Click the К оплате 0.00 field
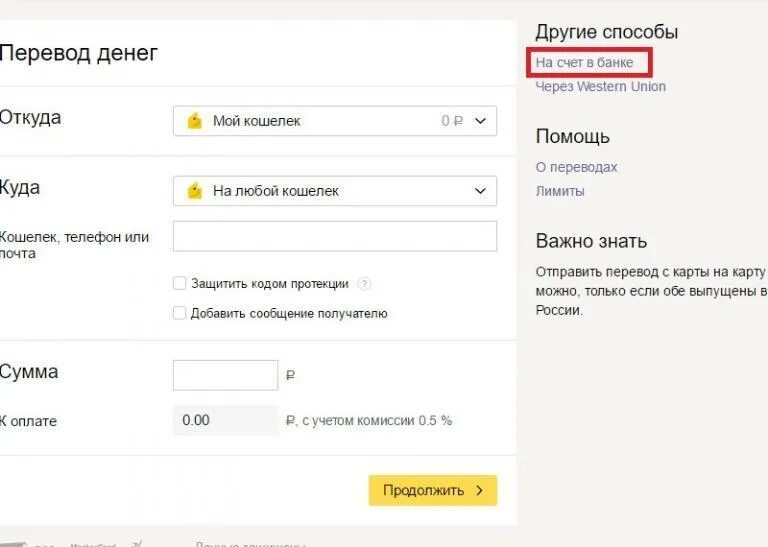Viewport: 768px width, 547px height. pos(225,420)
